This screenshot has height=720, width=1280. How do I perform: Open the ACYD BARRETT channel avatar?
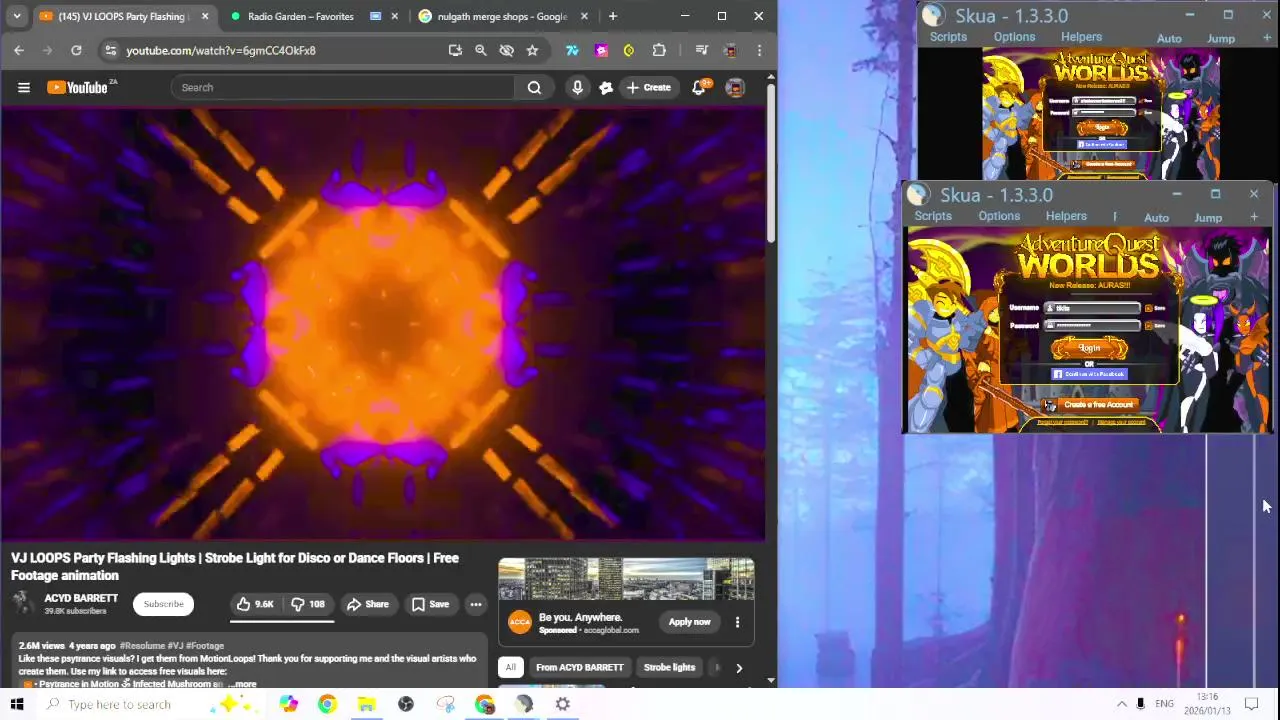coord(24,603)
